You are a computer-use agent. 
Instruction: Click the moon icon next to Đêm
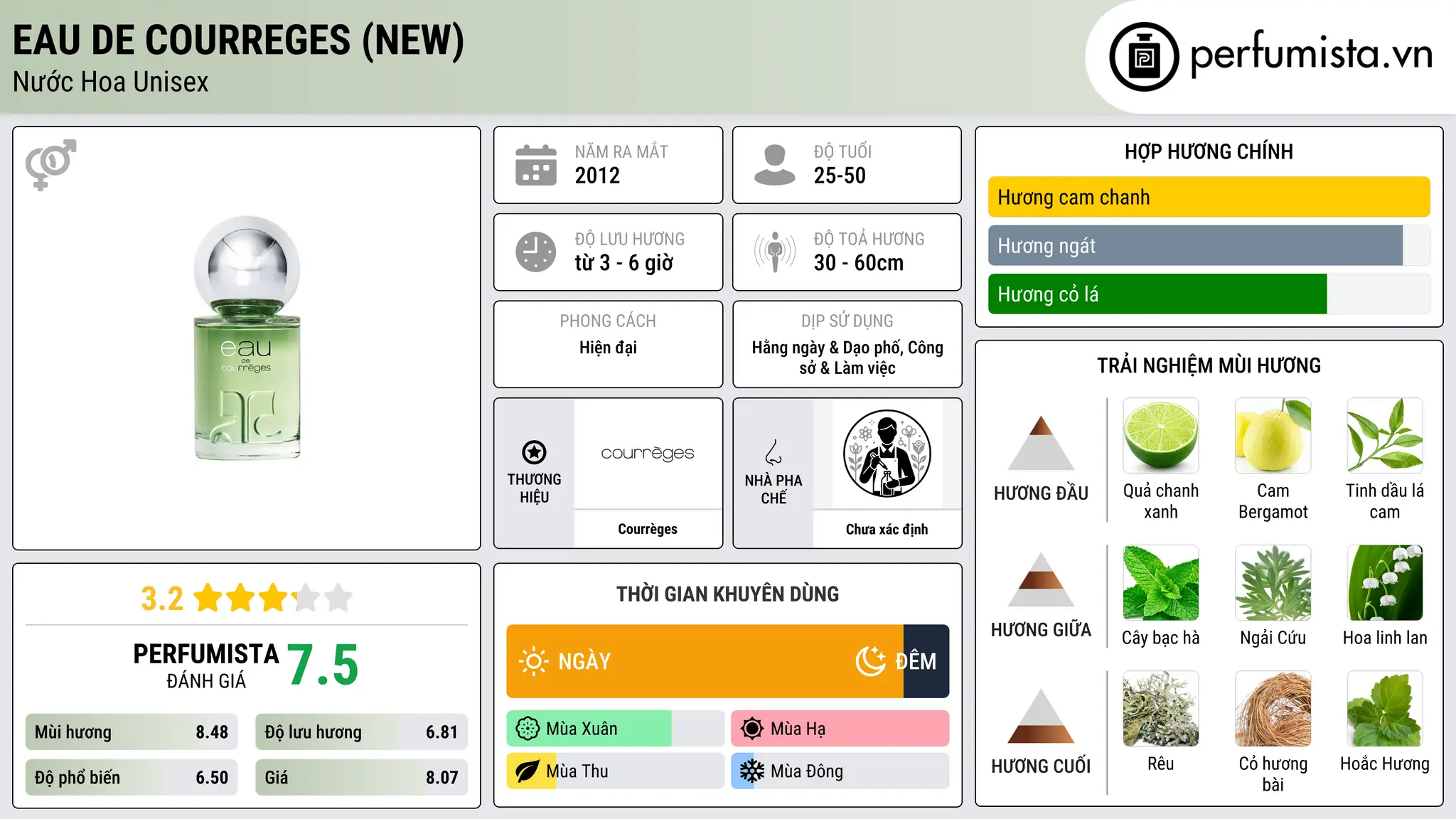(x=871, y=661)
